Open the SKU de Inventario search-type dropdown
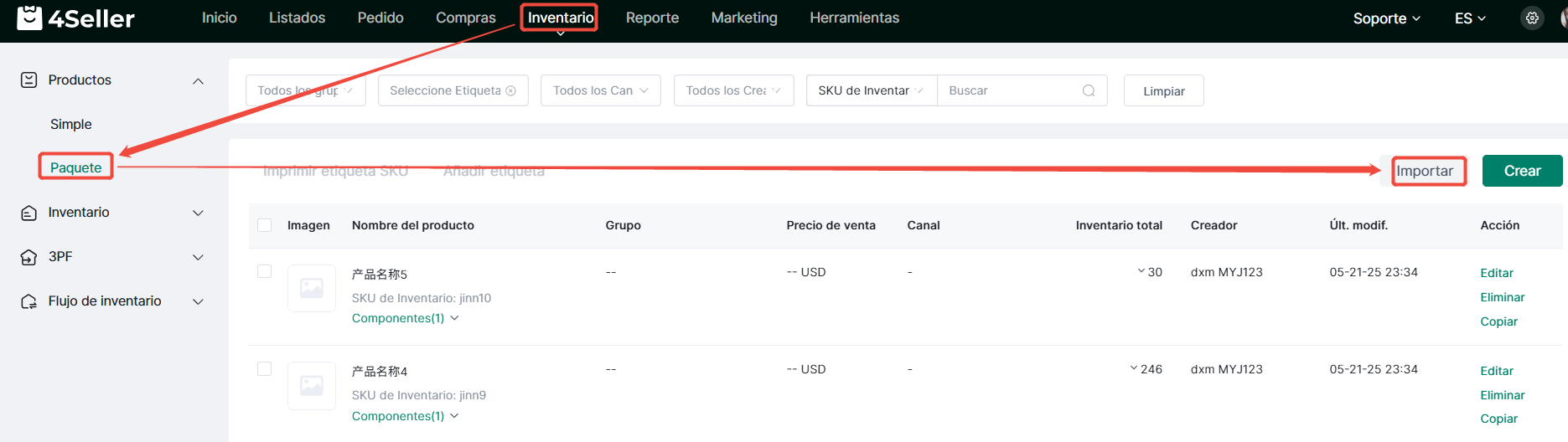The height and width of the screenshot is (442, 1568). [870, 90]
